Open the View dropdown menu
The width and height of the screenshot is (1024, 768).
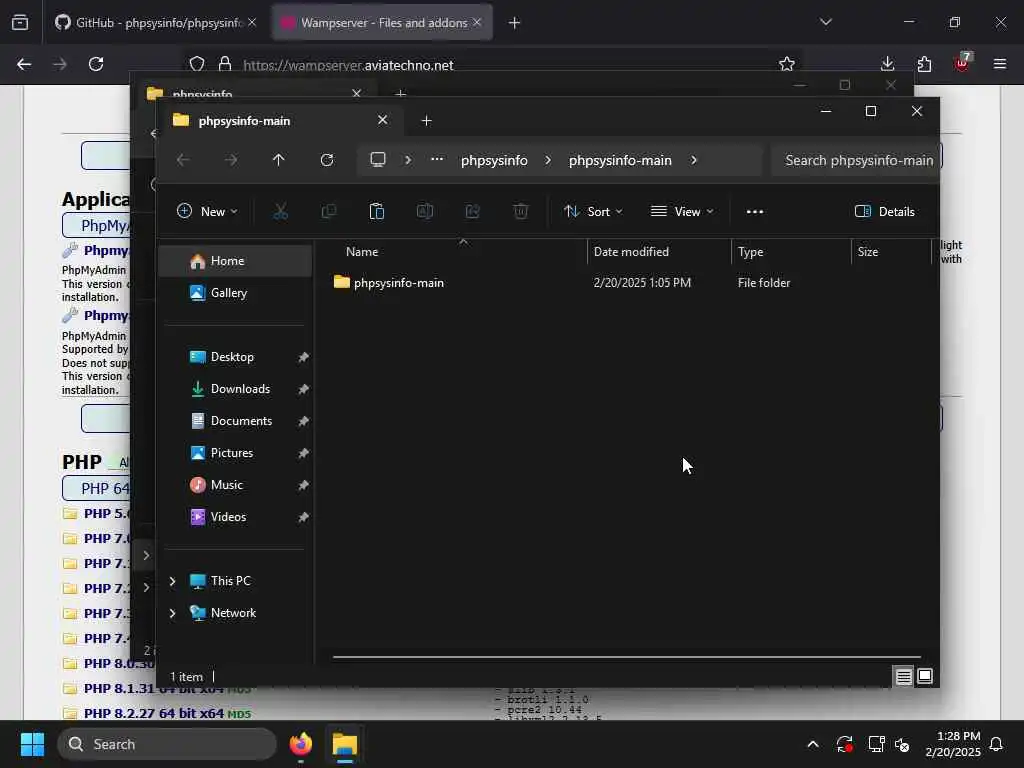coord(682,212)
